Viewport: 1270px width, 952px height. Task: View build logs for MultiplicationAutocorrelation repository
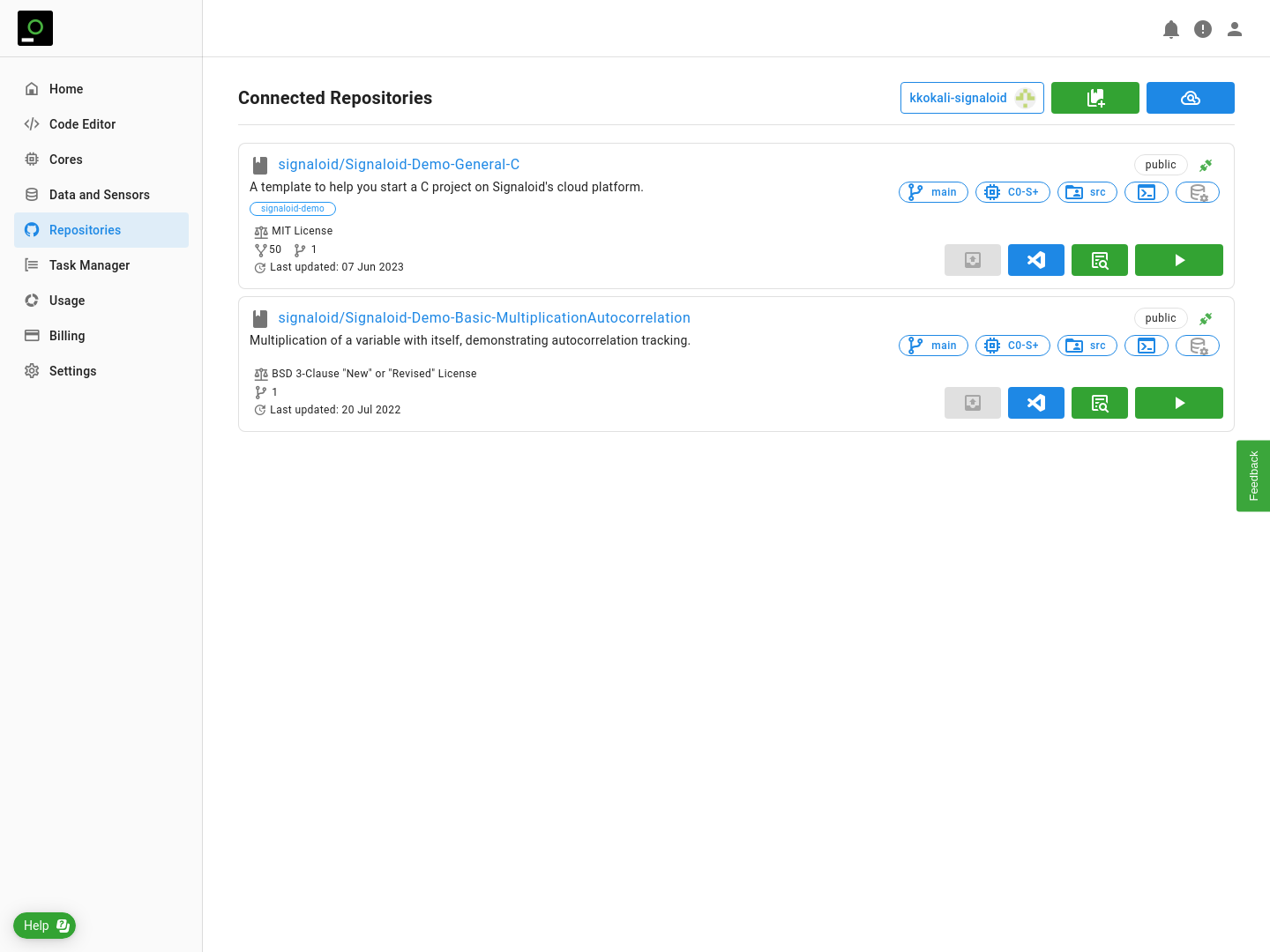point(1100,403)
